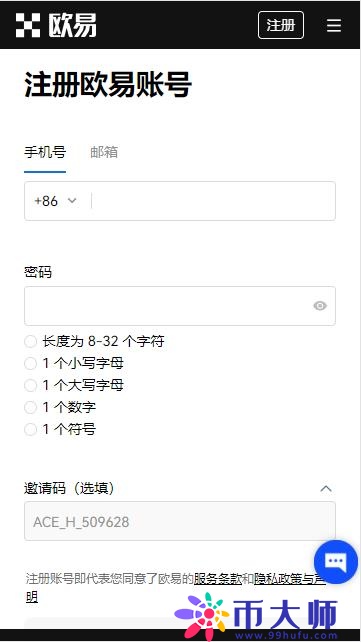This screenshot has height=642, width=361.
Task: Click the 长度为 8-32 个字符 indicator circle
Action: pos(30,341)
